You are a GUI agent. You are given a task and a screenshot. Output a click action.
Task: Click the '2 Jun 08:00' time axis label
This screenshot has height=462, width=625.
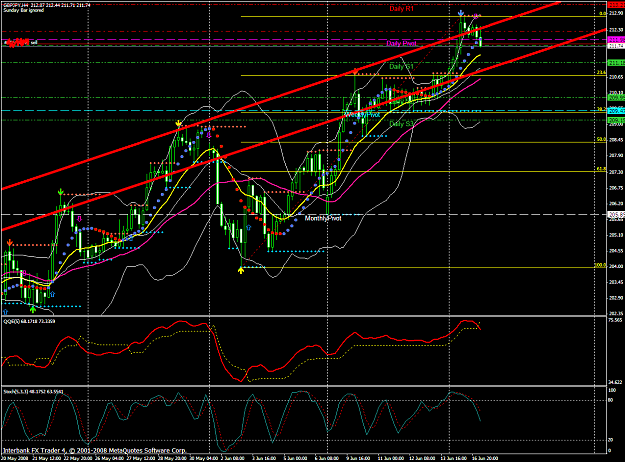232,458
